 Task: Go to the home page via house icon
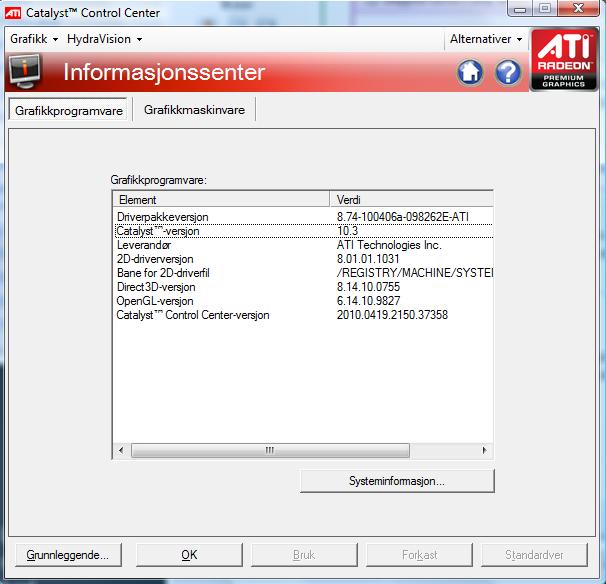470,72
